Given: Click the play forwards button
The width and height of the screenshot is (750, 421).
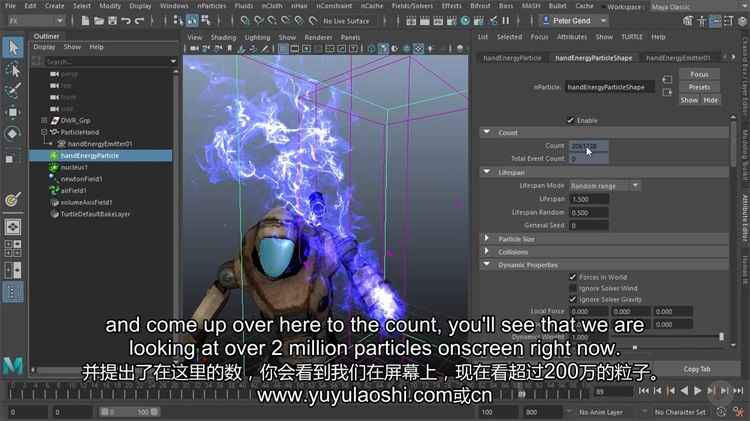Looking at the screenshot, I should [x=698, y=391].
